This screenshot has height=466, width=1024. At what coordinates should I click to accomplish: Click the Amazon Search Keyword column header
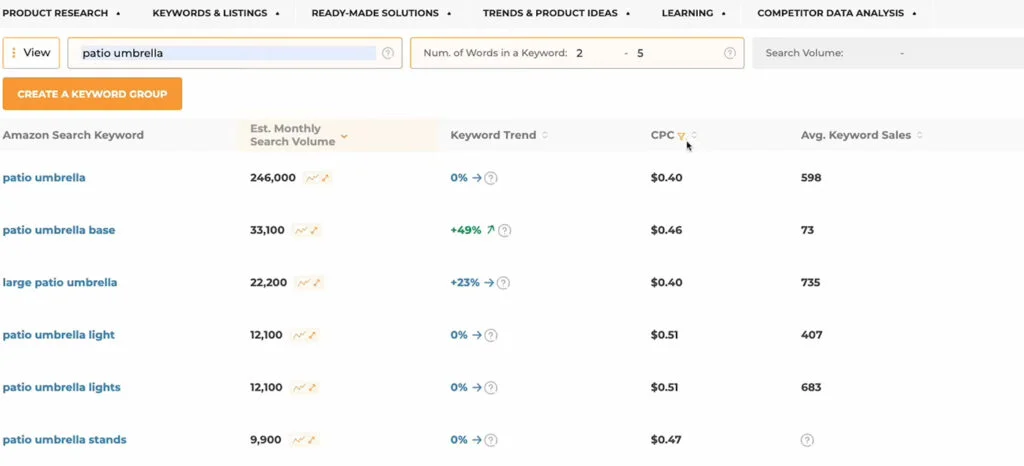tap(73, 135)
